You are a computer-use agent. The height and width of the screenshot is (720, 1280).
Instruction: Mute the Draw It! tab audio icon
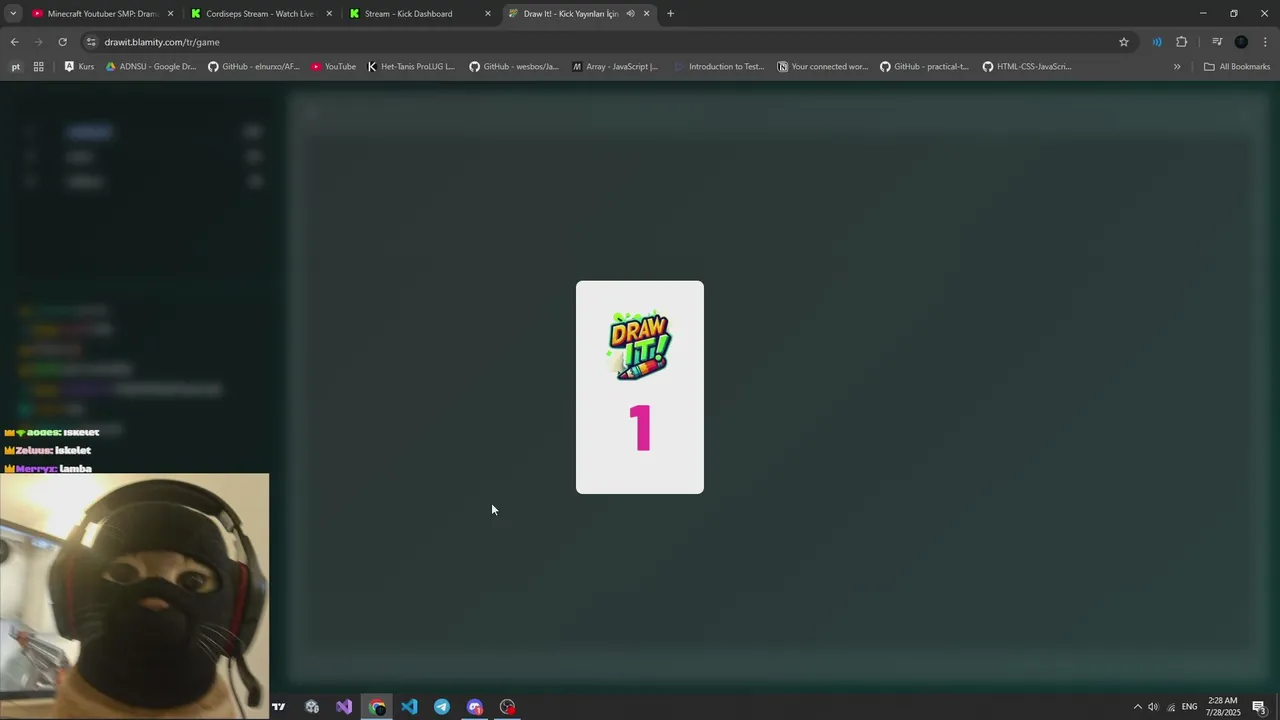pos(630,14)
